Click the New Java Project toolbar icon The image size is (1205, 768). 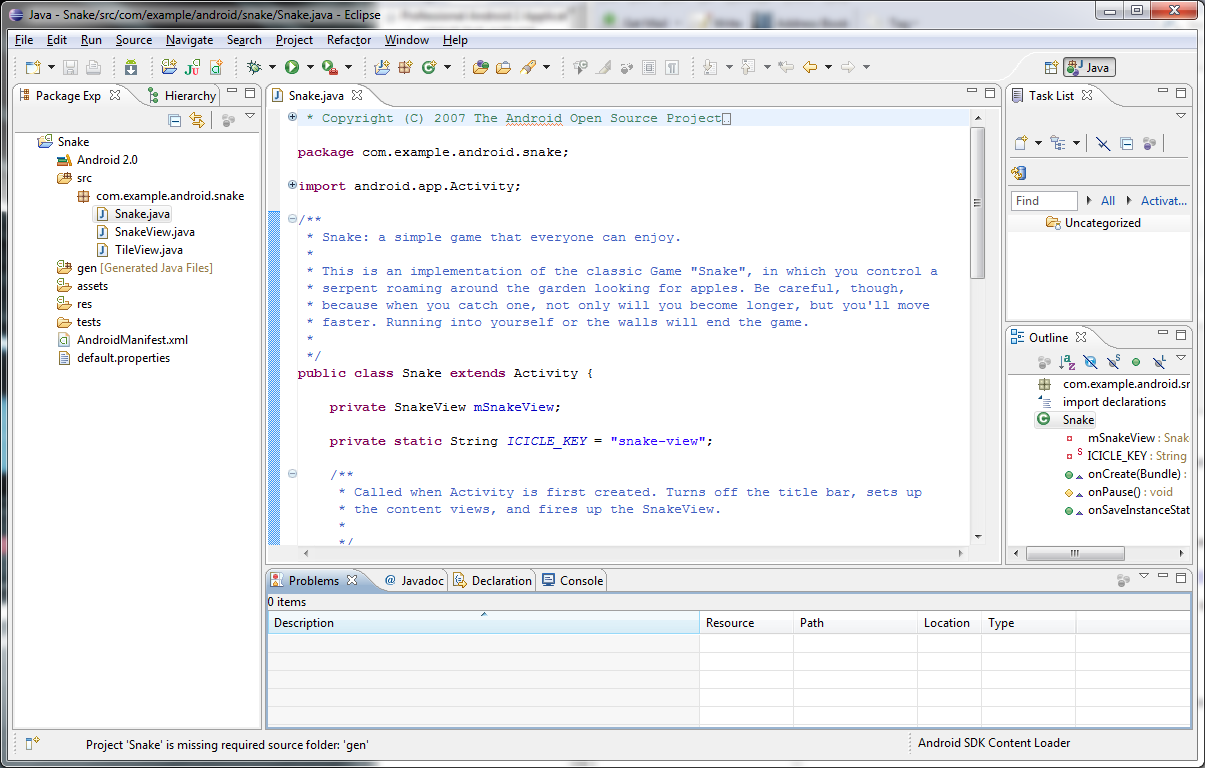coord(382,67)
